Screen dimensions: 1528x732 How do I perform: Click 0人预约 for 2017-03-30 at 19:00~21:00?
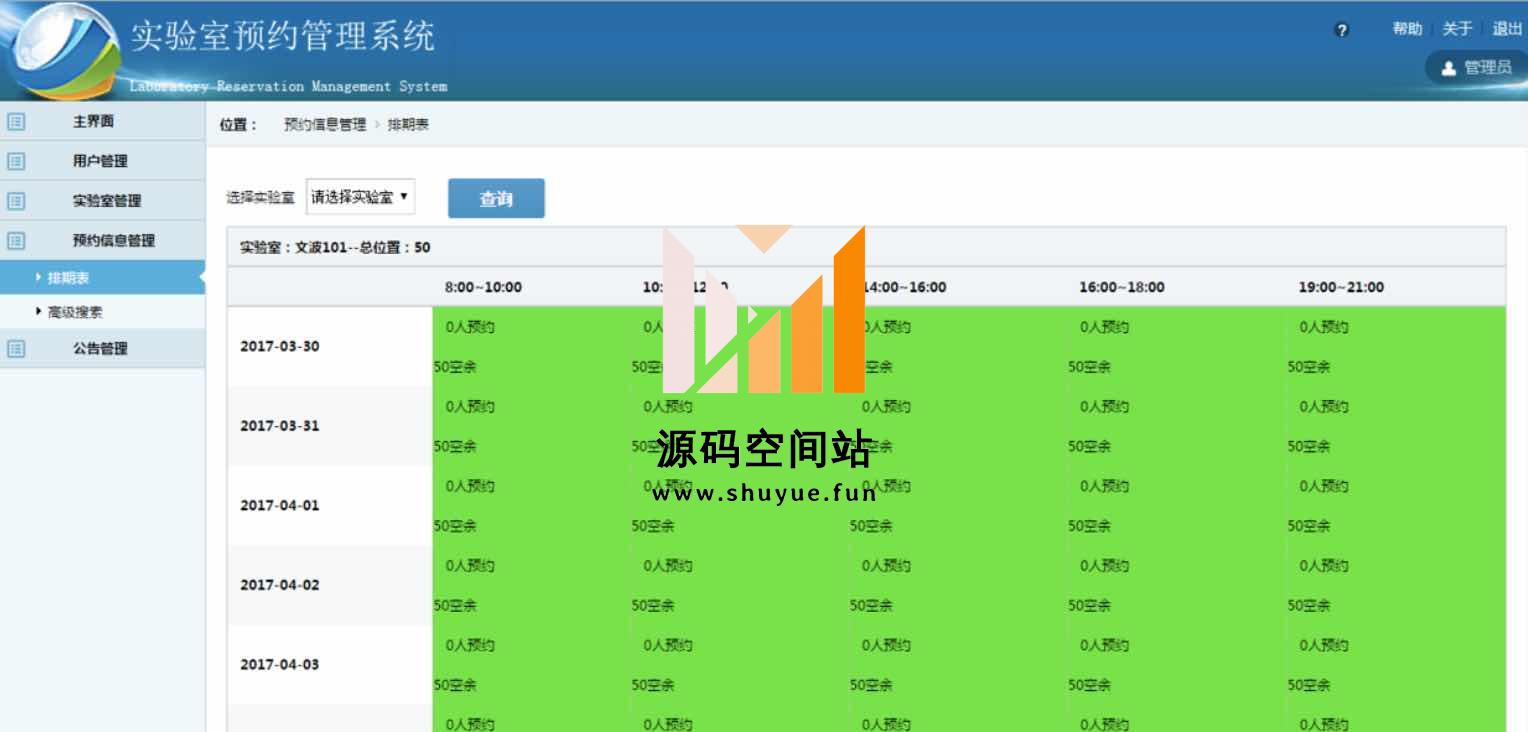point(1324,327)
